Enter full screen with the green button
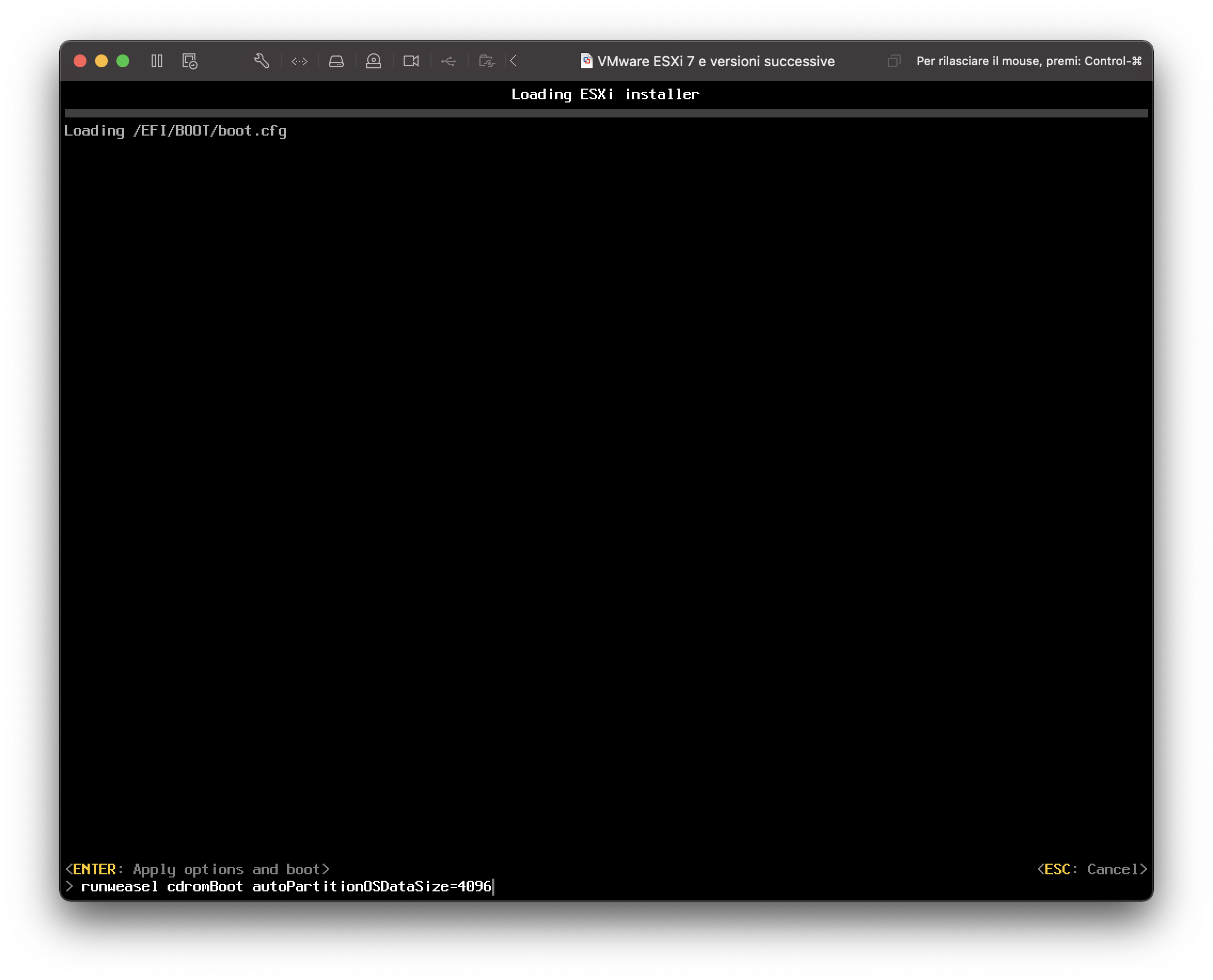The height and width of the screenshot is (980, 1213). pyautogui.click(x=123, y=61)
